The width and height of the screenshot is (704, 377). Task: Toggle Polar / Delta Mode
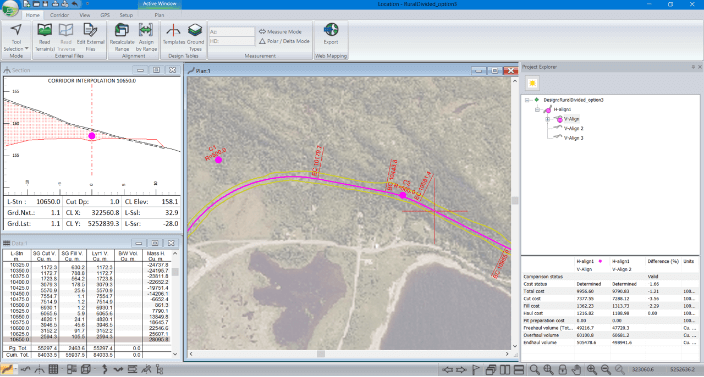point(284,41)
